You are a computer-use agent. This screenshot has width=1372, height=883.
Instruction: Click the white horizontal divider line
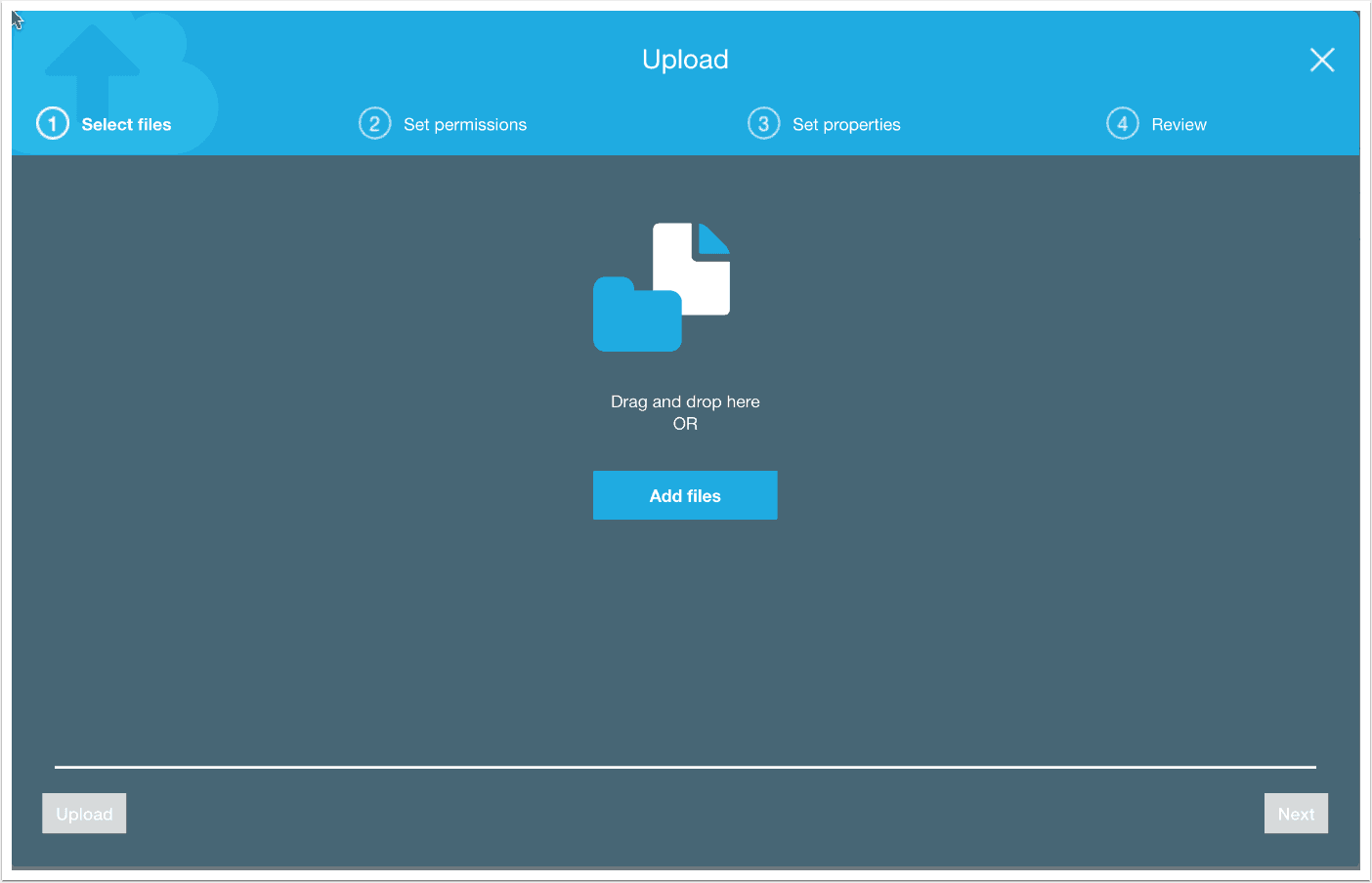[x=685, y=767]
